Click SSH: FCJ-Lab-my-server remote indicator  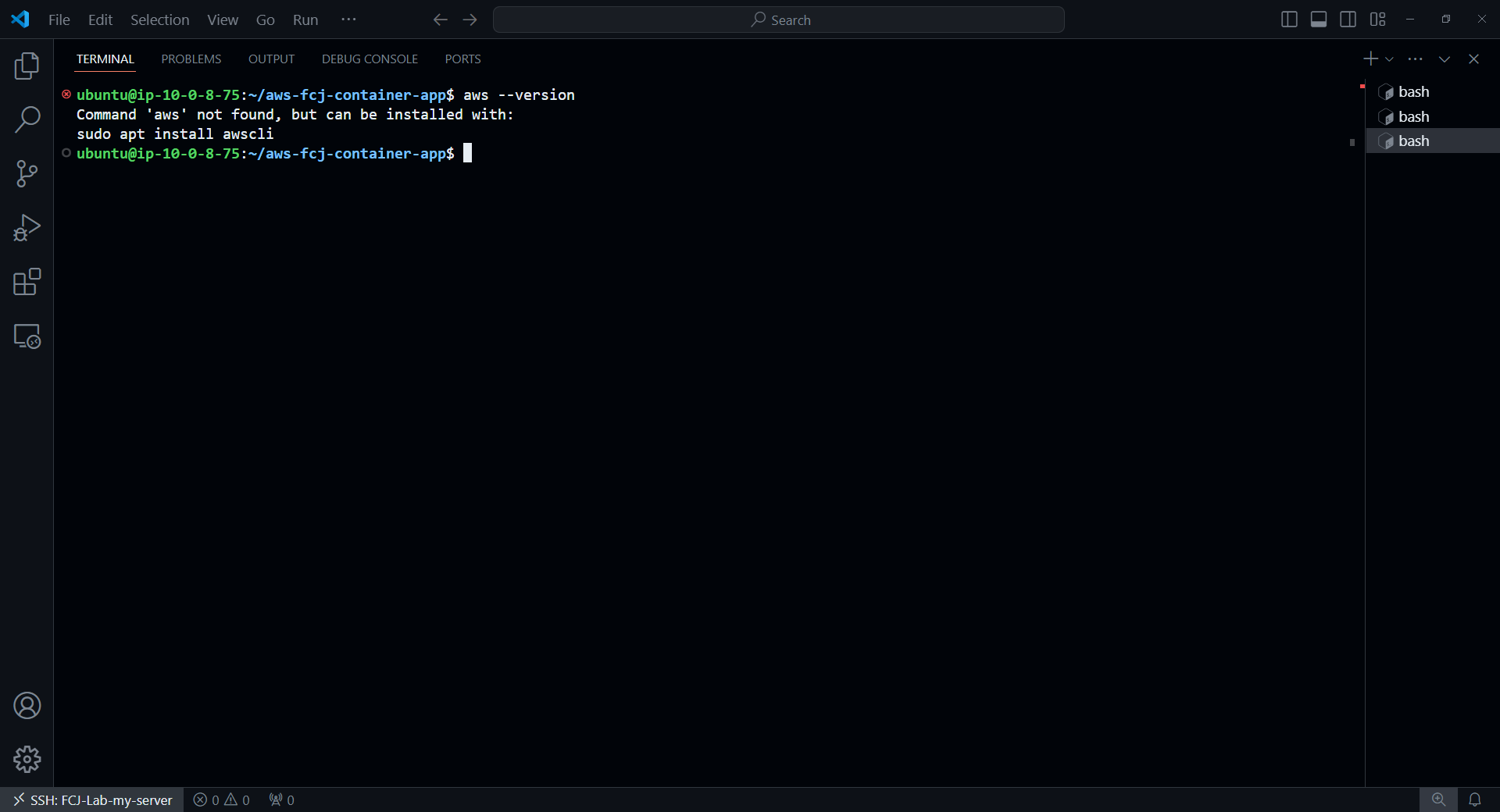(92, 800)
